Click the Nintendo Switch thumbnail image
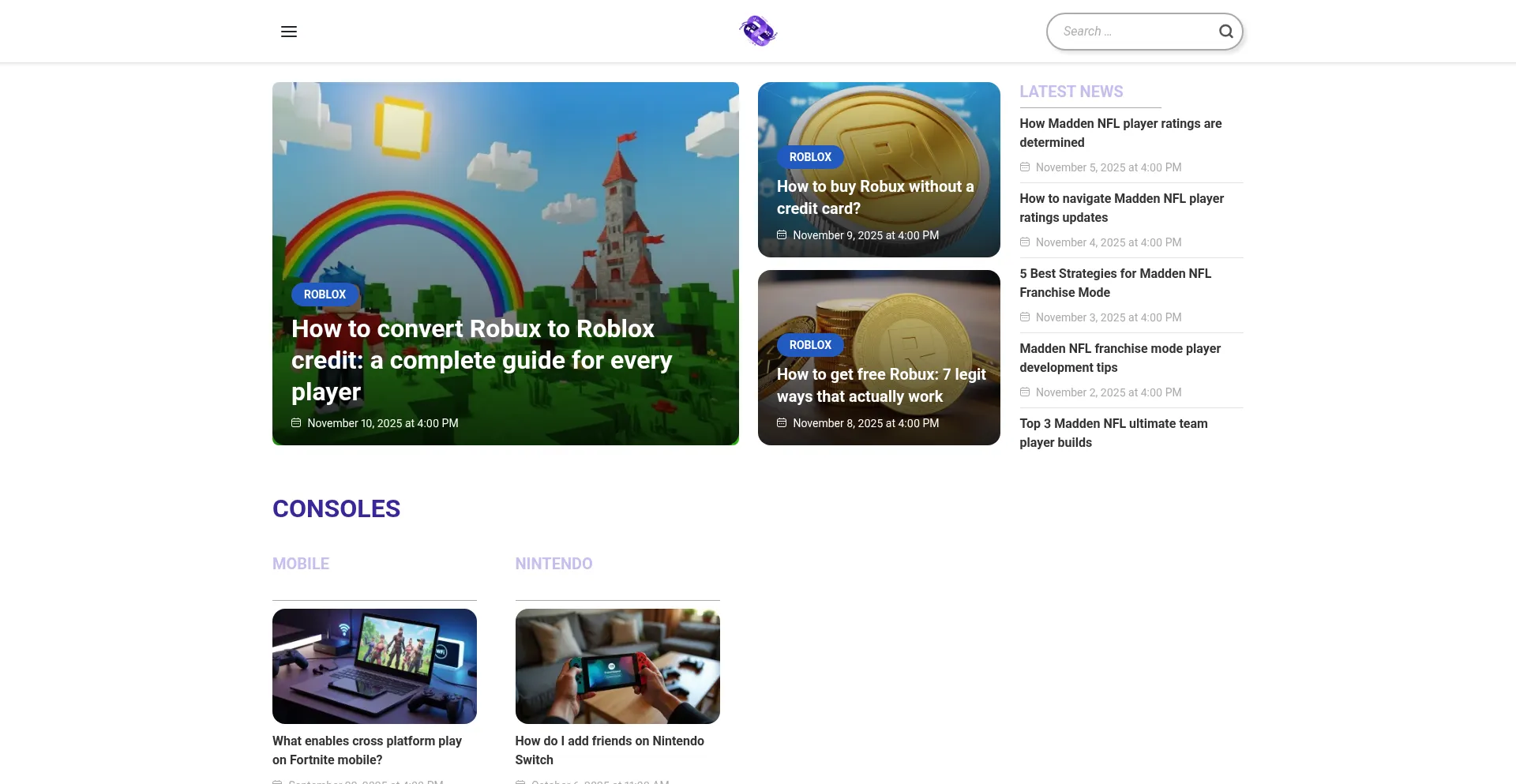1516x784 pixels. pos(617,666)
